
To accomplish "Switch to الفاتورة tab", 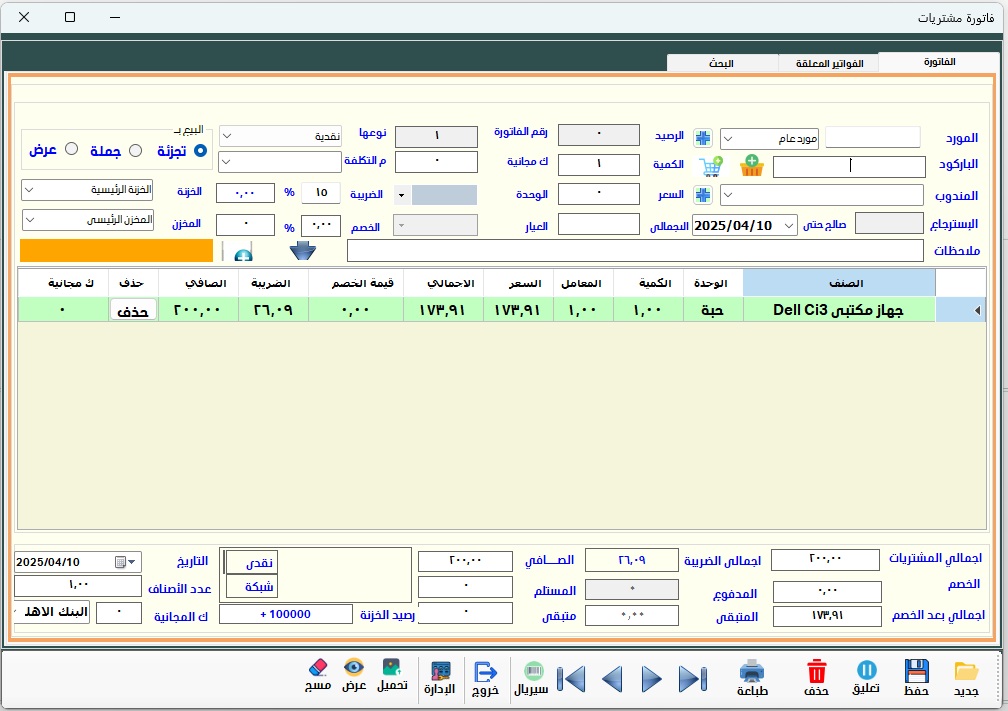I will coord(939,62).
